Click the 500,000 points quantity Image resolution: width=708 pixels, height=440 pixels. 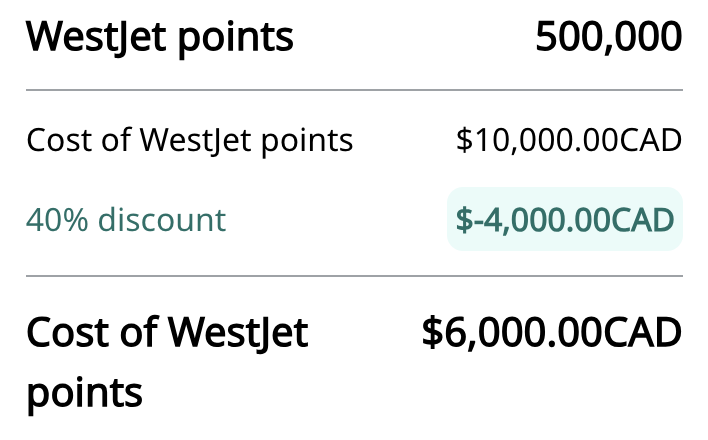(x=608, y=38)
